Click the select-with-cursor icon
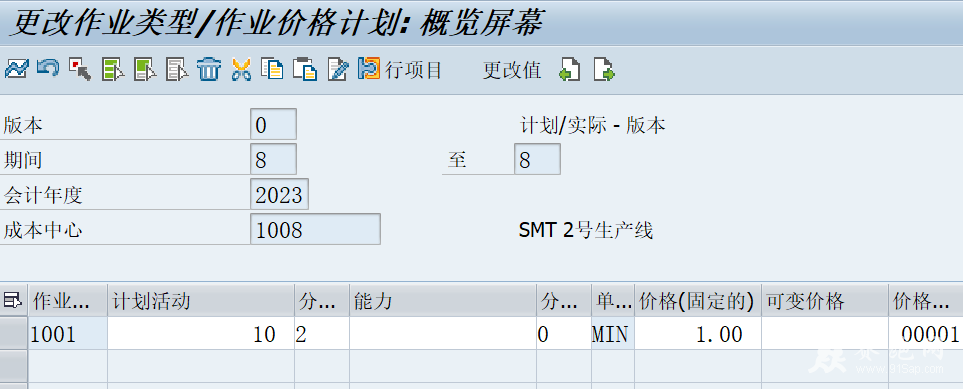The height and width of the screenshot is (389, 963). coord(80,69)
